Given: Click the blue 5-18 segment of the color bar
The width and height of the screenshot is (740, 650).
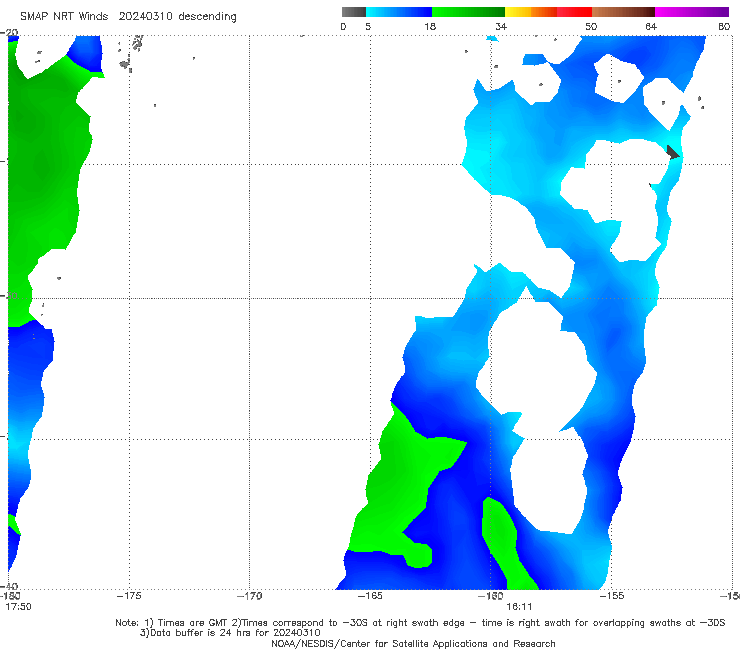Looking at the screenshot, I should coord(399,12).
